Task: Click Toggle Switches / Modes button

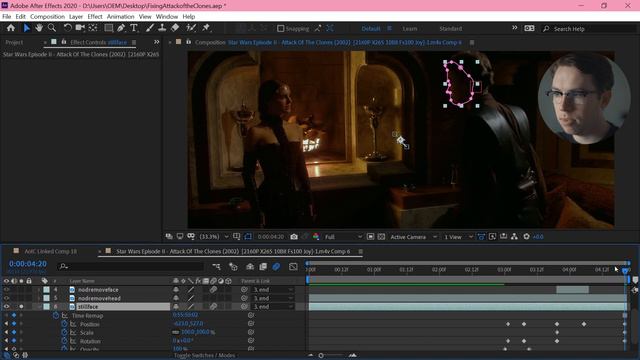Action: point(204,356)
